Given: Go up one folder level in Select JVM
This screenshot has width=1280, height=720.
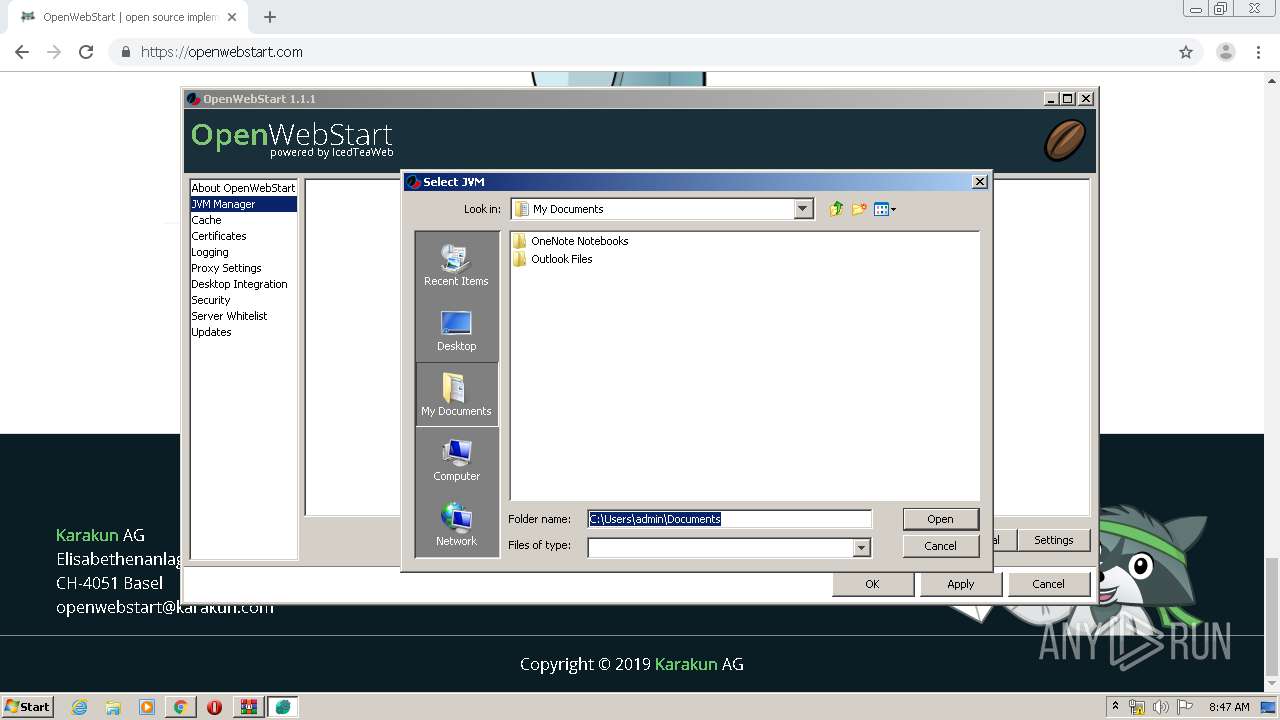Looking at the screenshot, I should pyautogui.click(x=836, y=209).
